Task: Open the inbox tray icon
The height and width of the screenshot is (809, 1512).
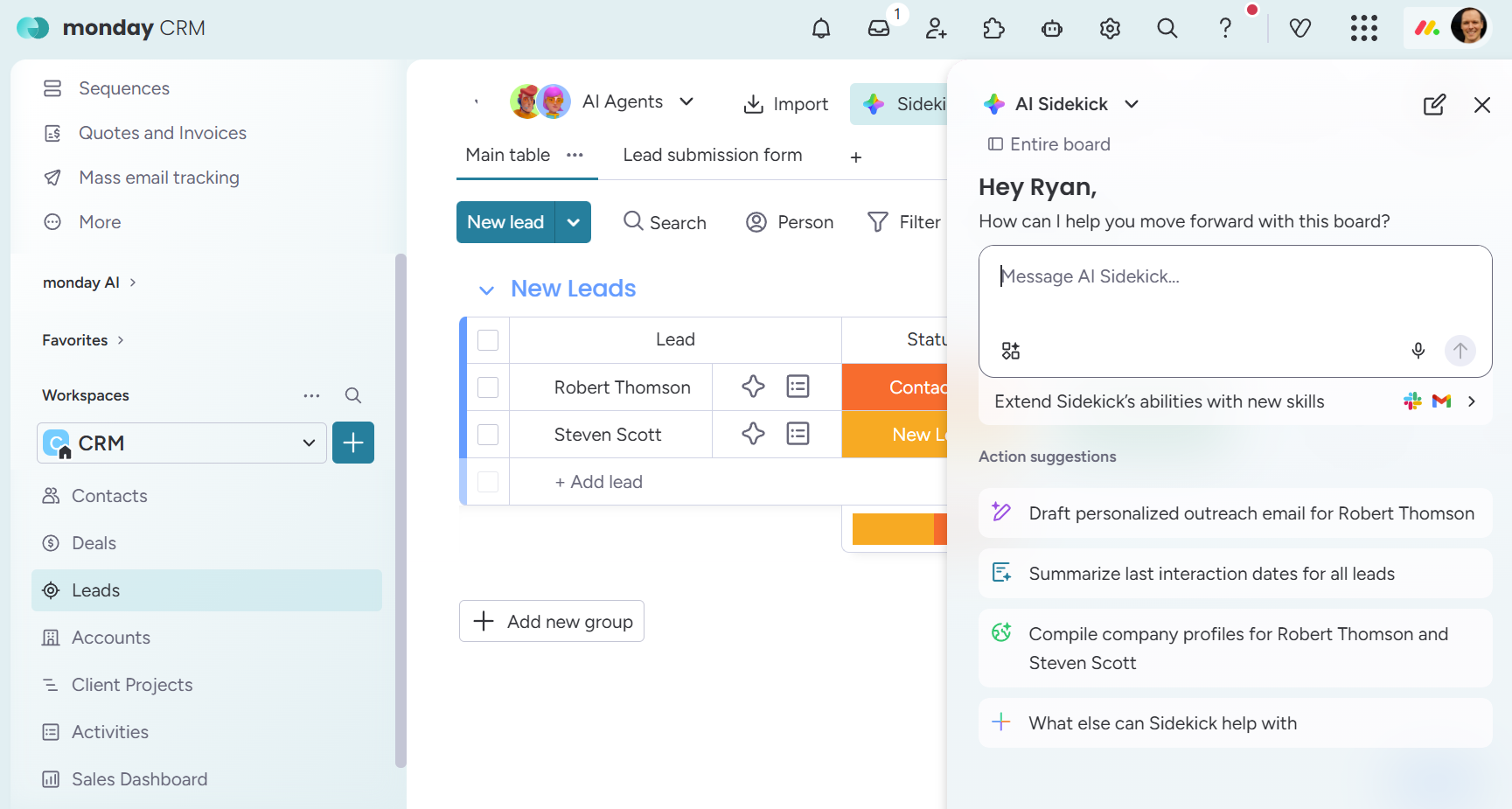Action: (x=879, y=29)
